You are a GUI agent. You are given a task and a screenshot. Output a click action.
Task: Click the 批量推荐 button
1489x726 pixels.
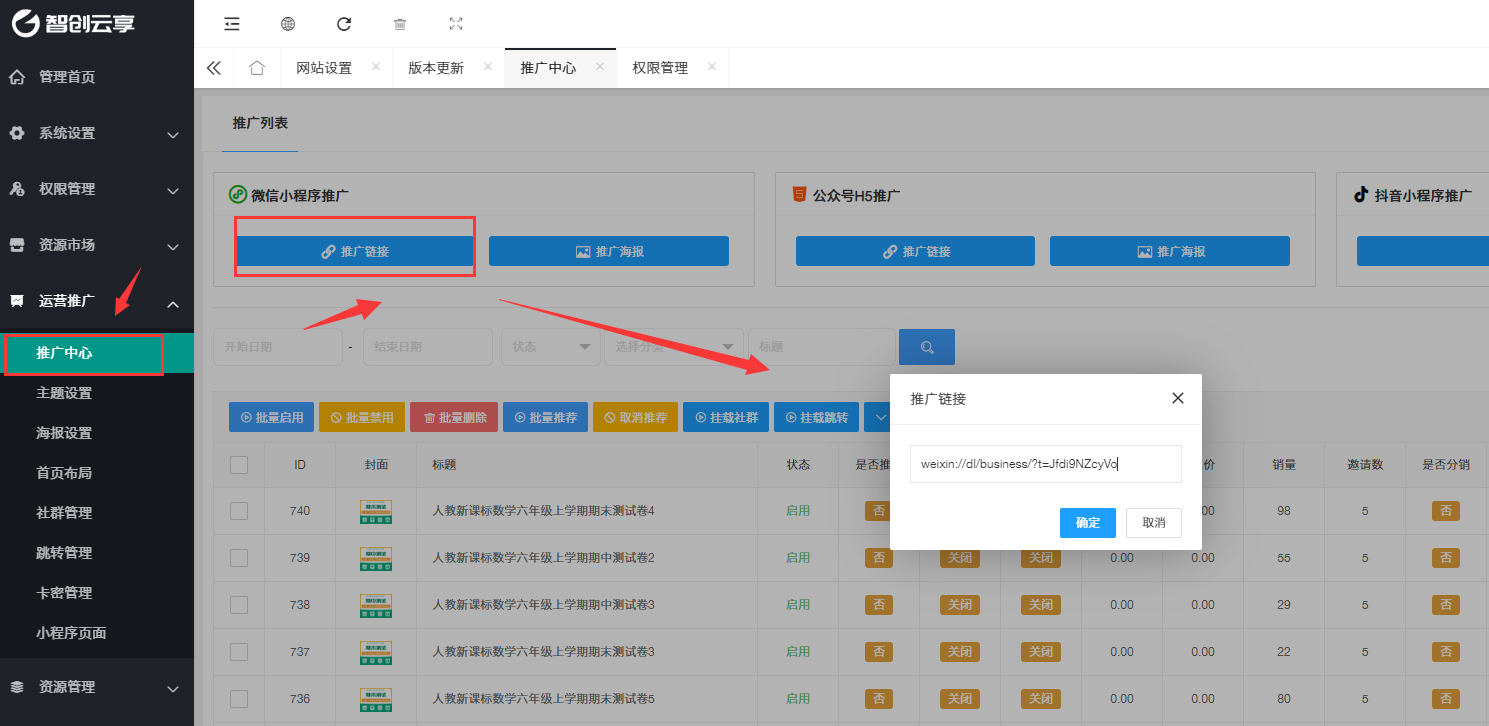(545, 417)
